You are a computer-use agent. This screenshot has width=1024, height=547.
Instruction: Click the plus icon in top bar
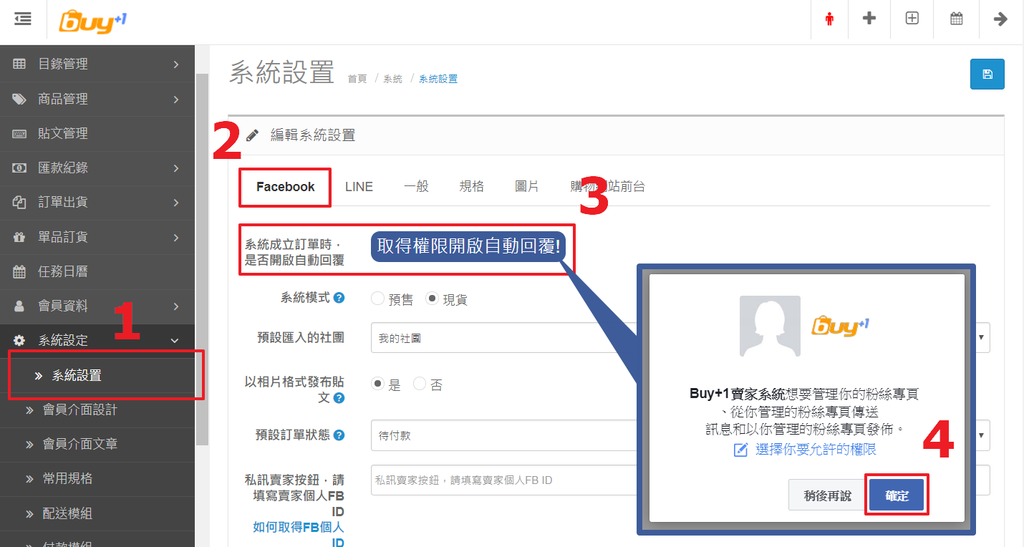(869, 18)
